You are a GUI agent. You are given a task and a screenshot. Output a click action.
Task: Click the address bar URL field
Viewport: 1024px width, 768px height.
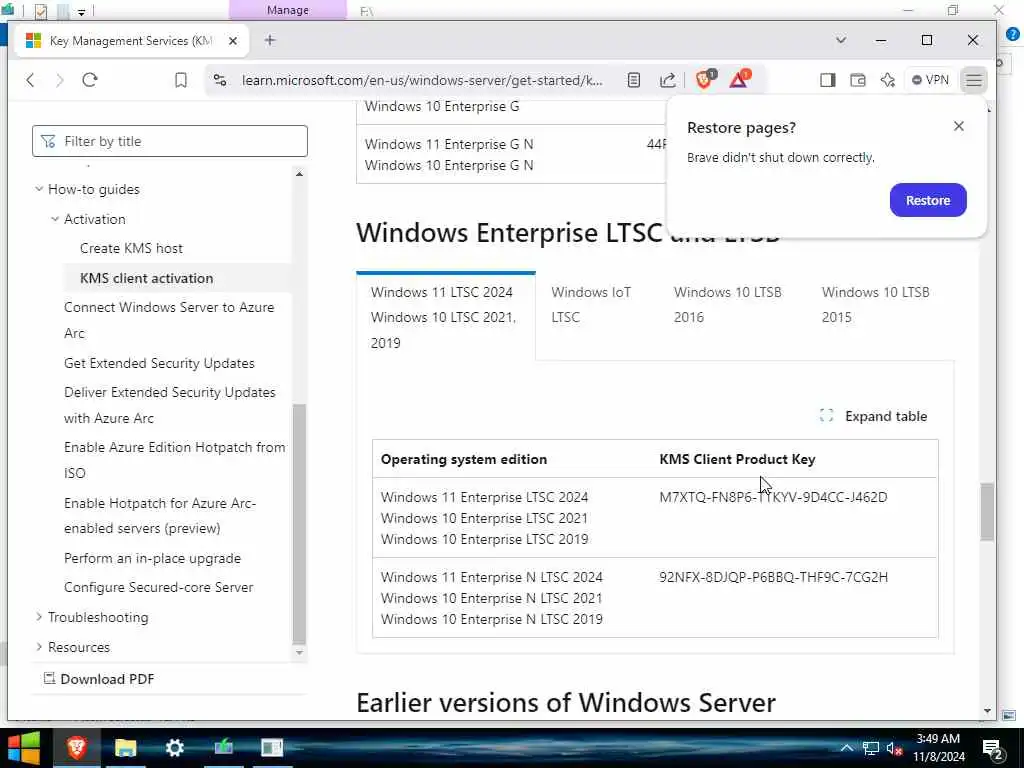[422, 80]
